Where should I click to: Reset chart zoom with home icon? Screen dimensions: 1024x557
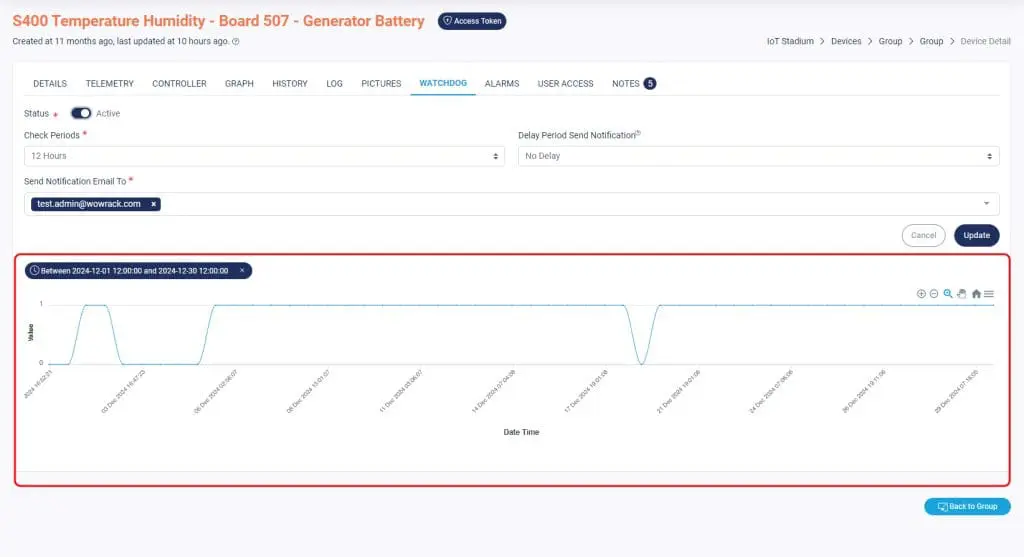click(976, 293)
